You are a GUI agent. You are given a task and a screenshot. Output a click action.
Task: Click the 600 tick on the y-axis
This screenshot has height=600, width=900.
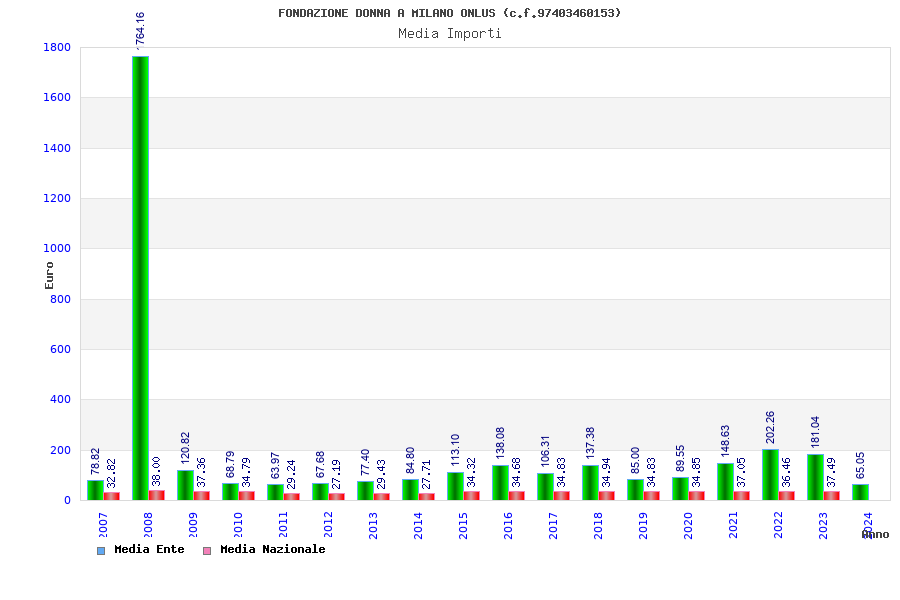[60, 349]
